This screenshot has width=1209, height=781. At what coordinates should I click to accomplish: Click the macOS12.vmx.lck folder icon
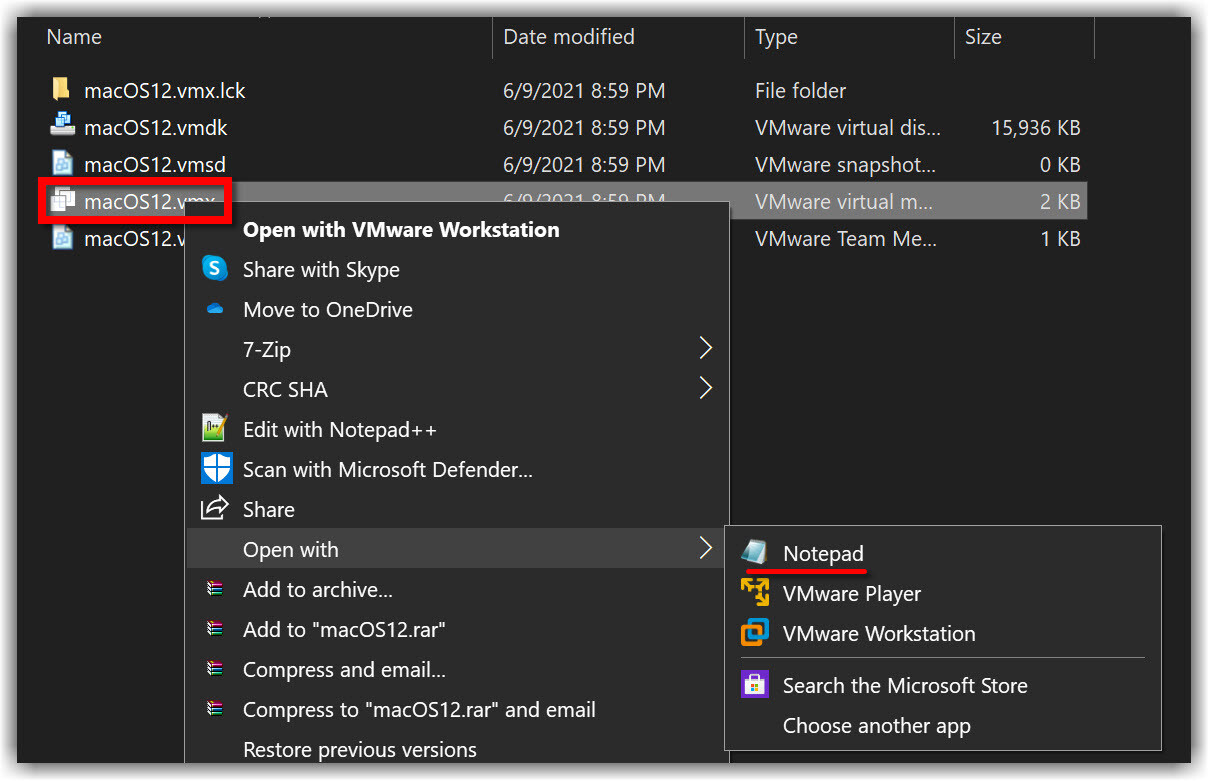point(61,90)
